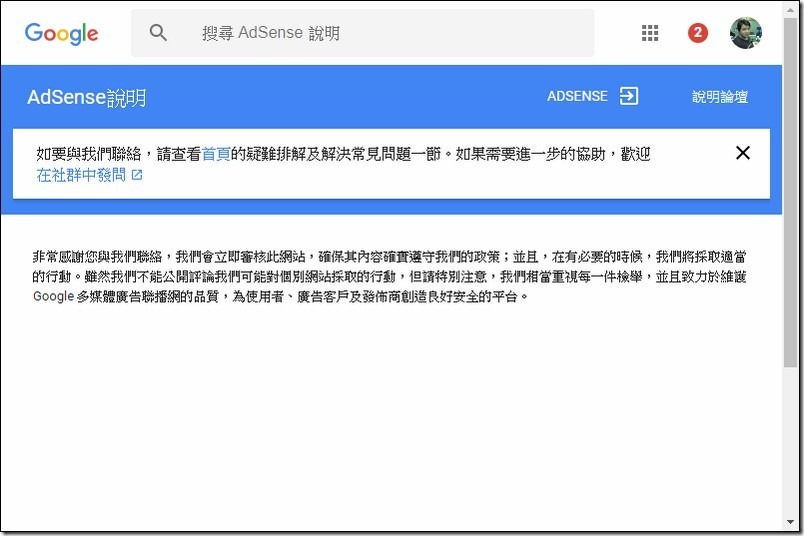Open the 說明論壇 help forum link

click(720, 97)
